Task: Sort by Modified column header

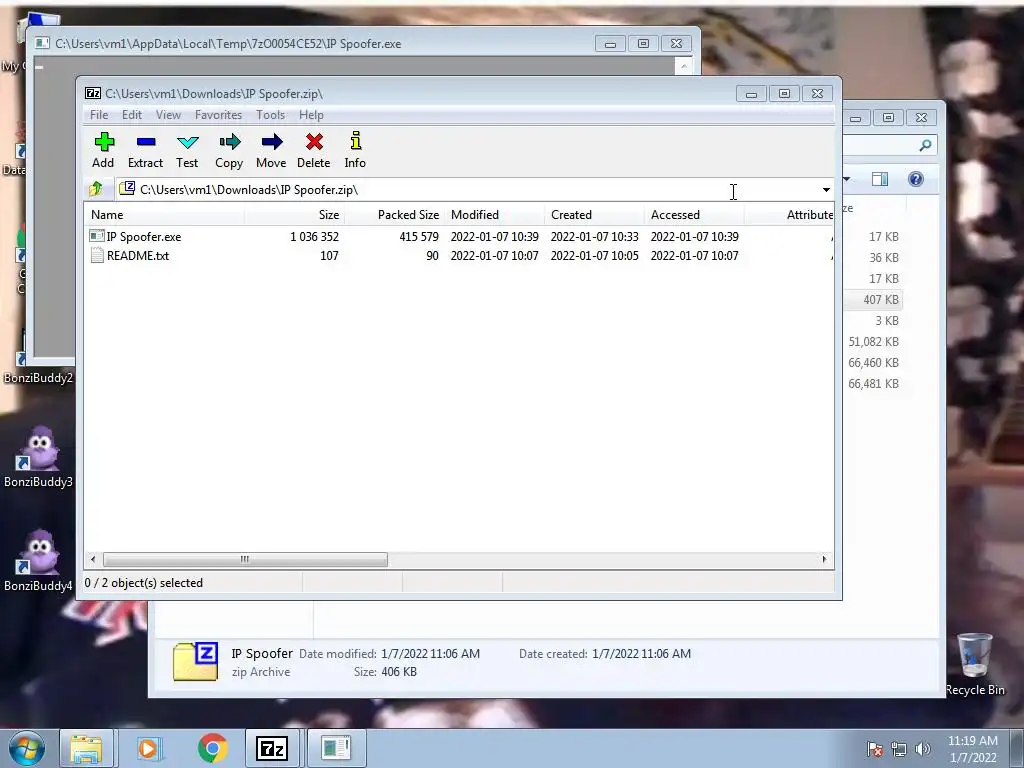Action: pos(494,215)
